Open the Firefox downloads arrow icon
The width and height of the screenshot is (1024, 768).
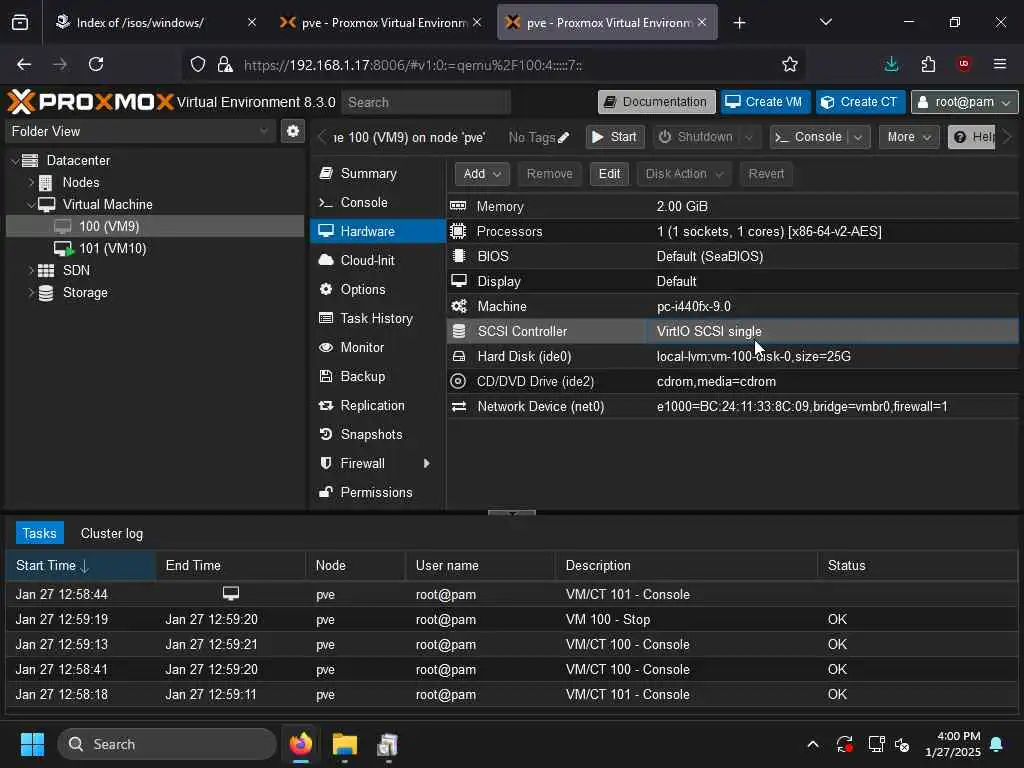[891, 64]
